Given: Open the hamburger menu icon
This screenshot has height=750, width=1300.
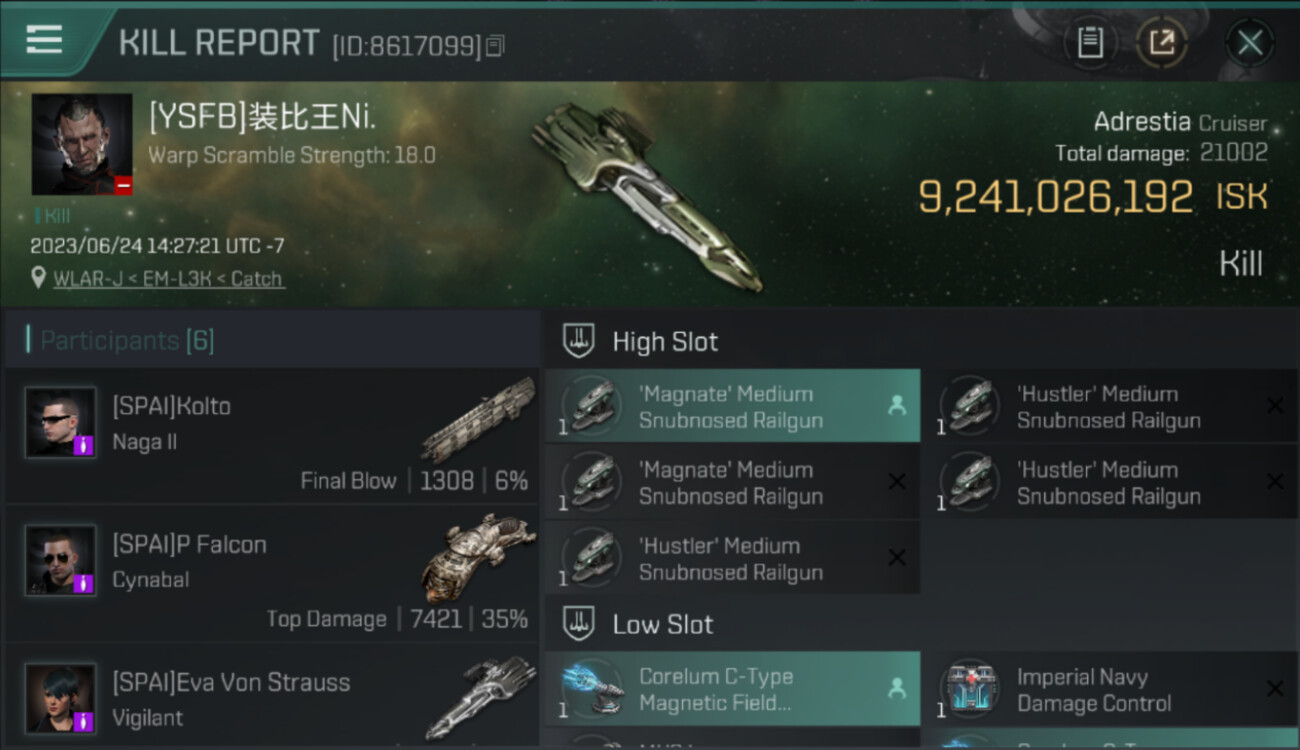Looking at the screenshot, I should click(44, 40).
